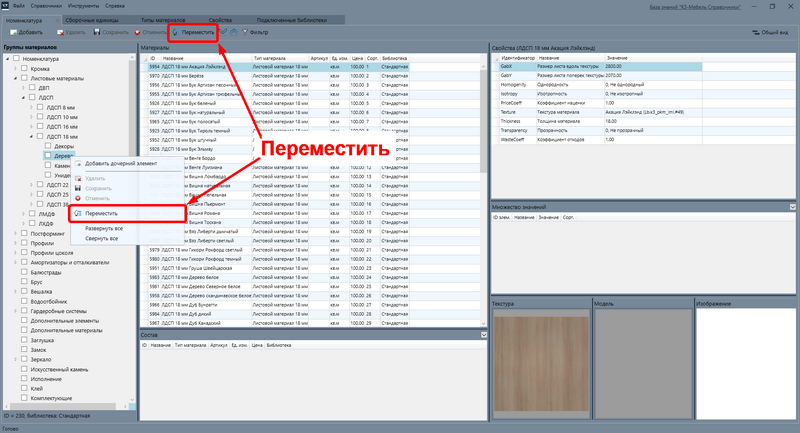
Task: Switch to the Подключенные библиотеки tab
Action: [x=292, y=20]
